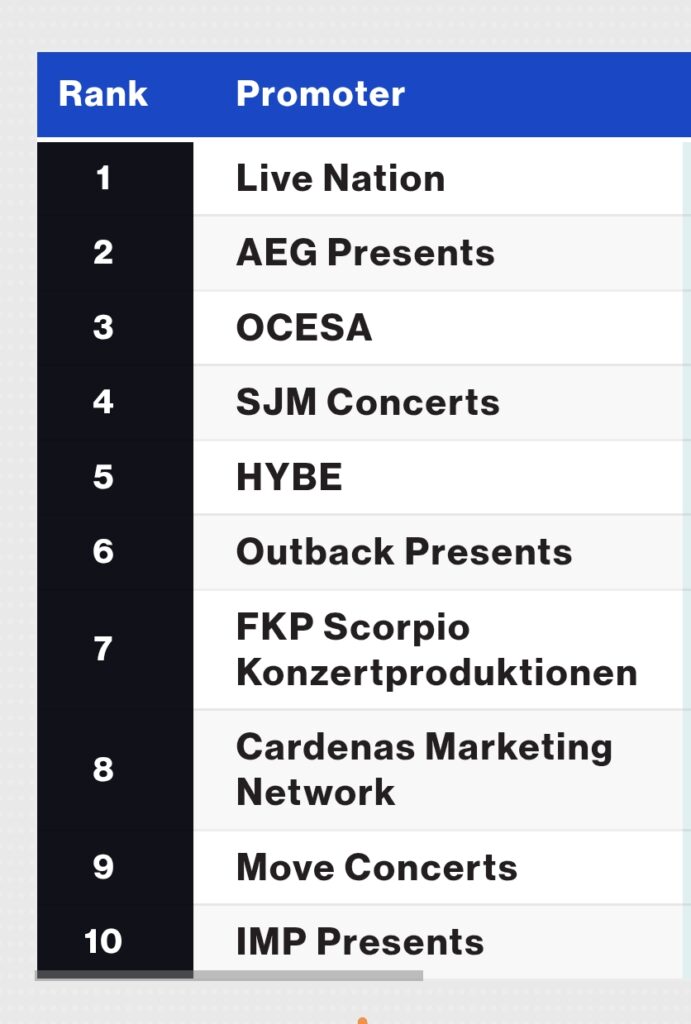Click the HYBE promoter name
The image size is (691, 1024).
pos(289,477)
